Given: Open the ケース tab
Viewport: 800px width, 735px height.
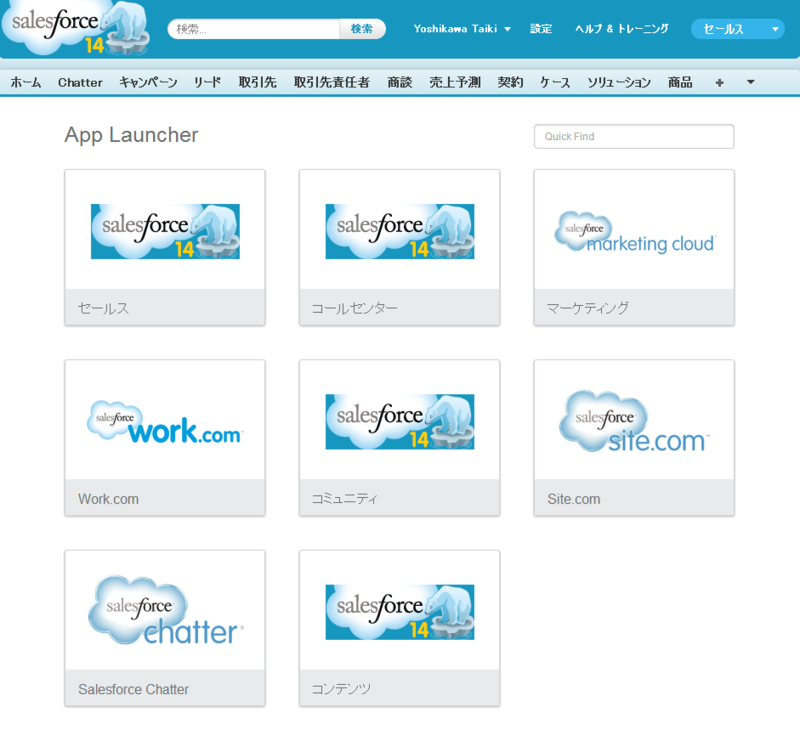Looking at the screenshot, I should pos(555,82).
